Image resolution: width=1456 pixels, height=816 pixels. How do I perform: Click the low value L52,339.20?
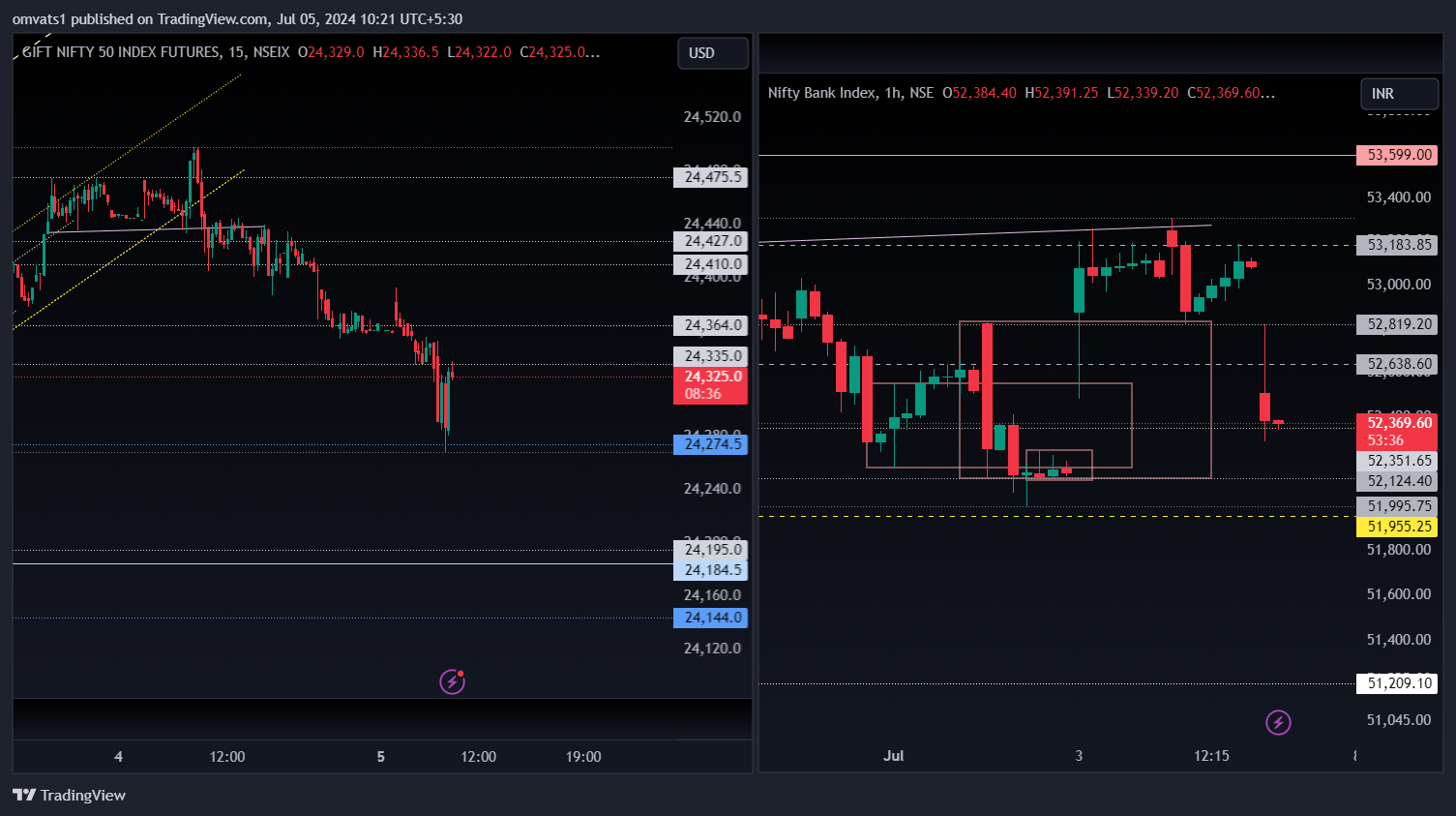tap(1143, 93)
